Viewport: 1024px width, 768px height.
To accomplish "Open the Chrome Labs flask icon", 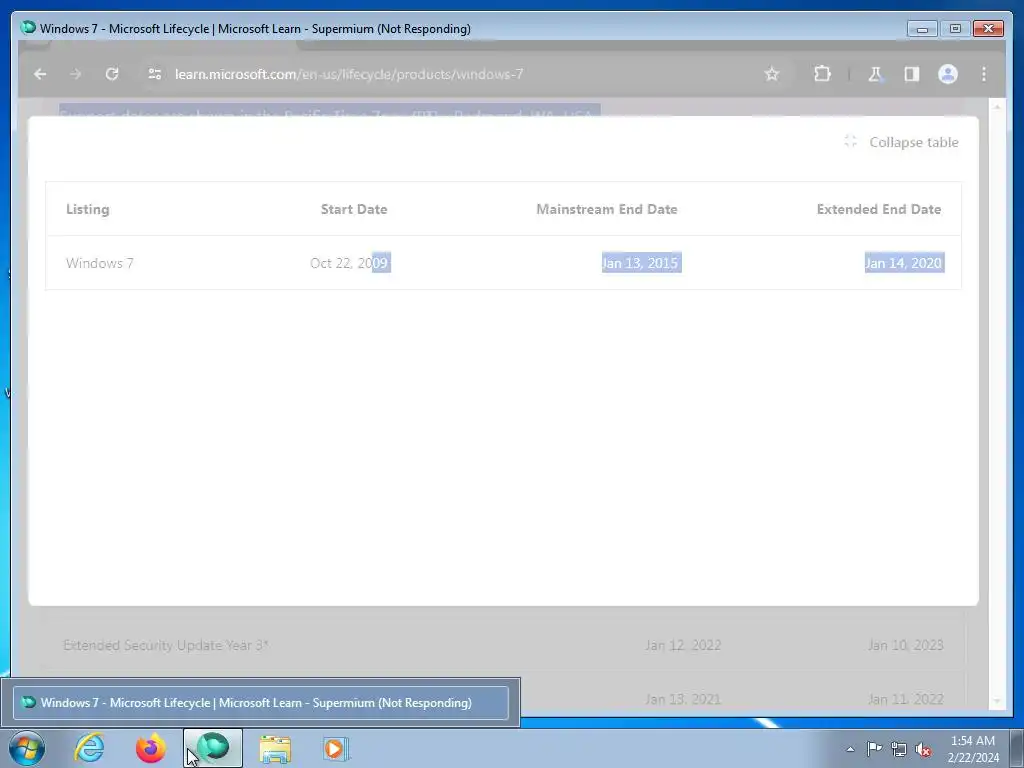I will (x=875, y=74).
